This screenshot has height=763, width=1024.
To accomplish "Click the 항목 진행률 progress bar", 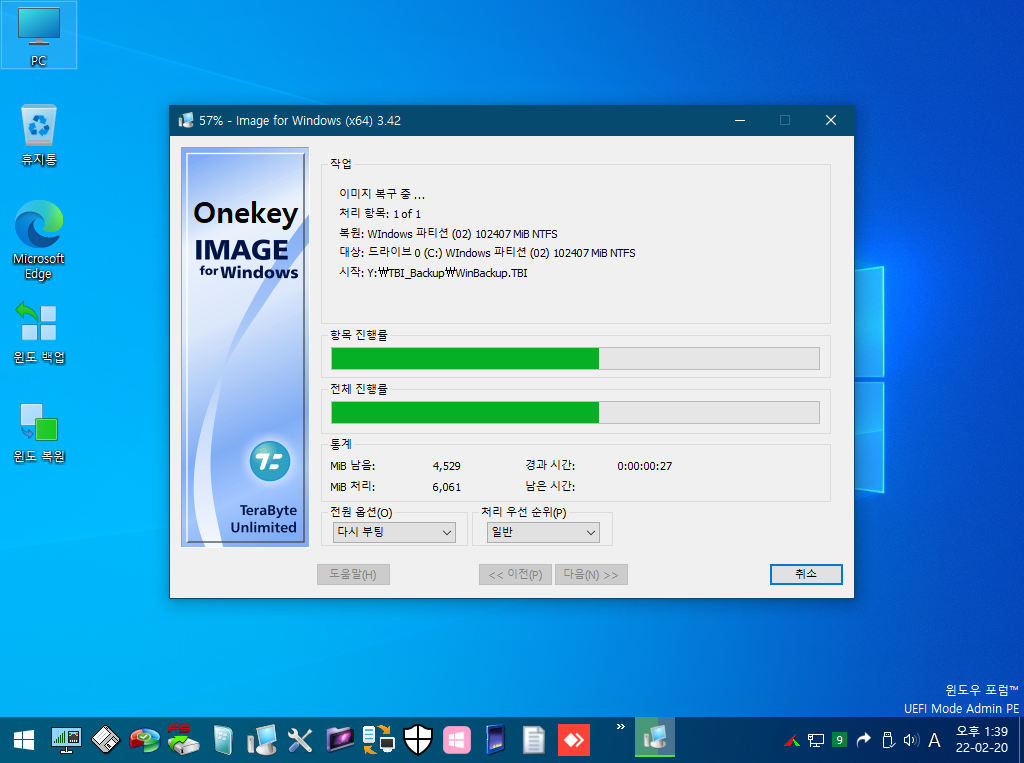I will point(575,359).
